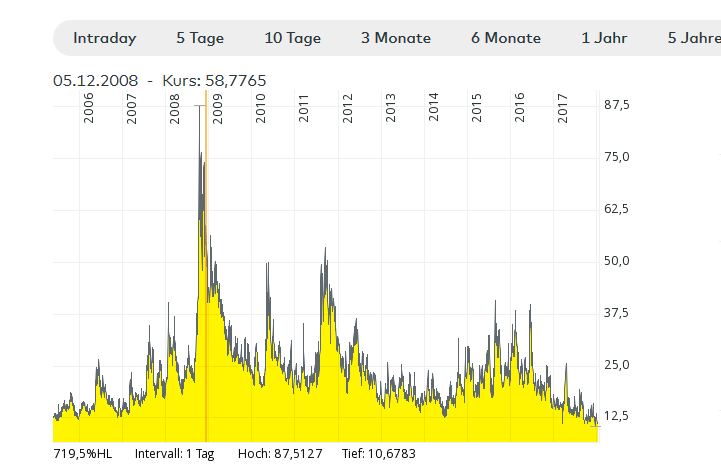
Task: Click the 2014 year label
Action: (433, 108)
